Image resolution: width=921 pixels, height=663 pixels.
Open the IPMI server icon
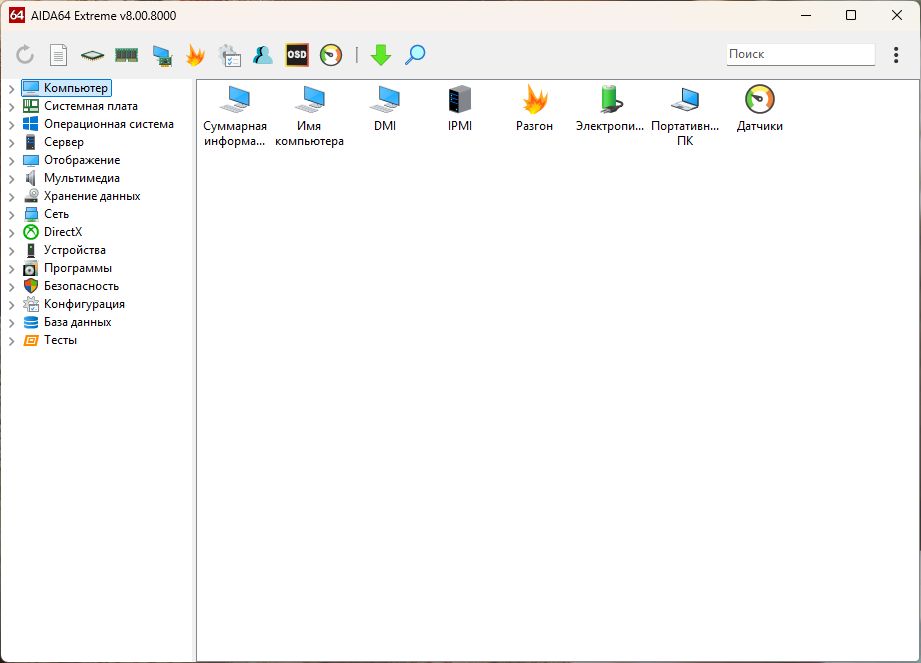[460, 109]
